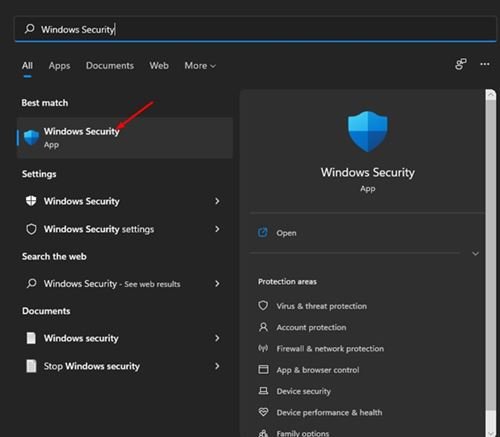Viewport: 500px width, 437px height.
Task: Select Windows Security app best match
Action: pos(125,138)
